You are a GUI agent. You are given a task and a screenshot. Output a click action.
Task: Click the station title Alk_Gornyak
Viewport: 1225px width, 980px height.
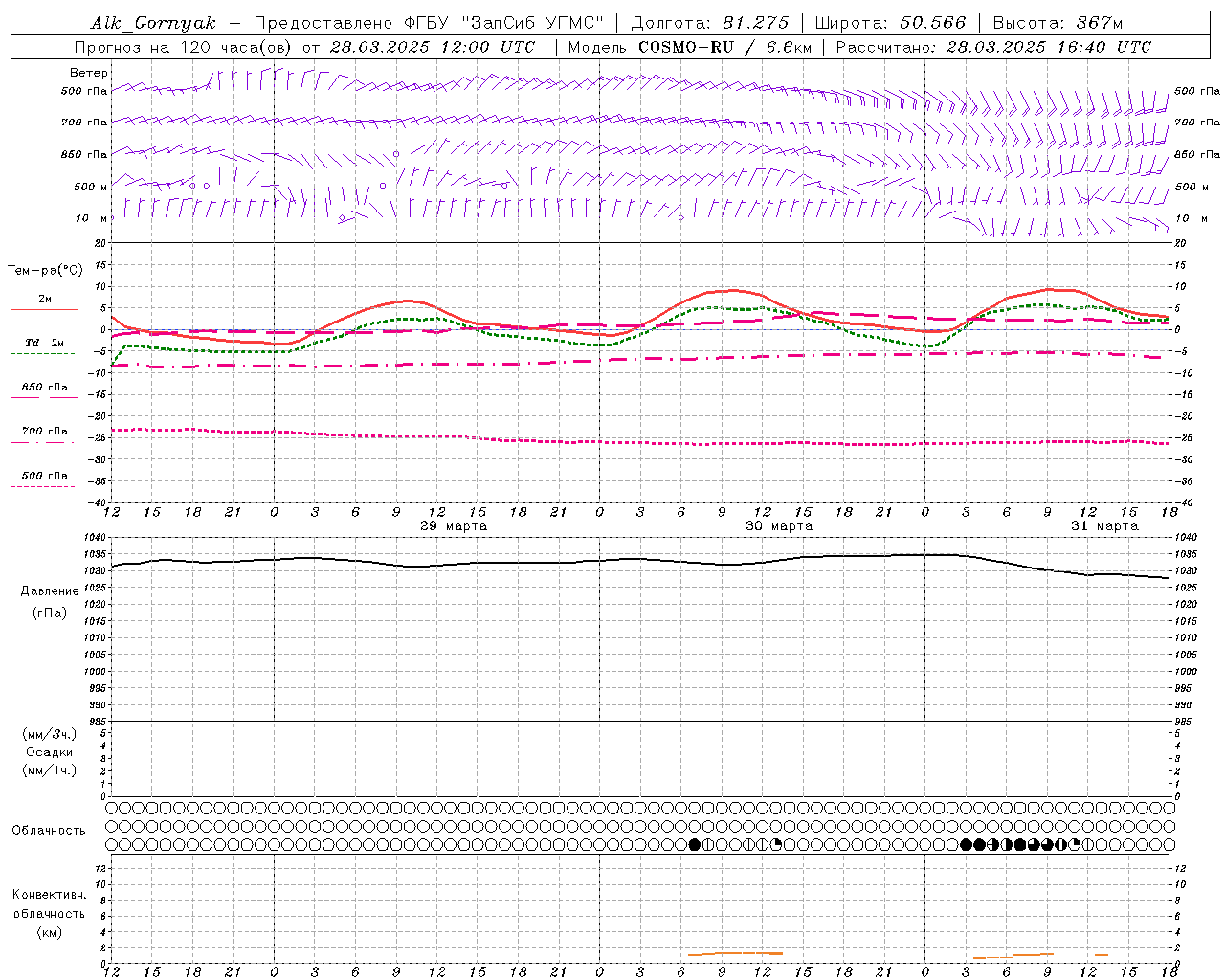[x=153, y=23]
